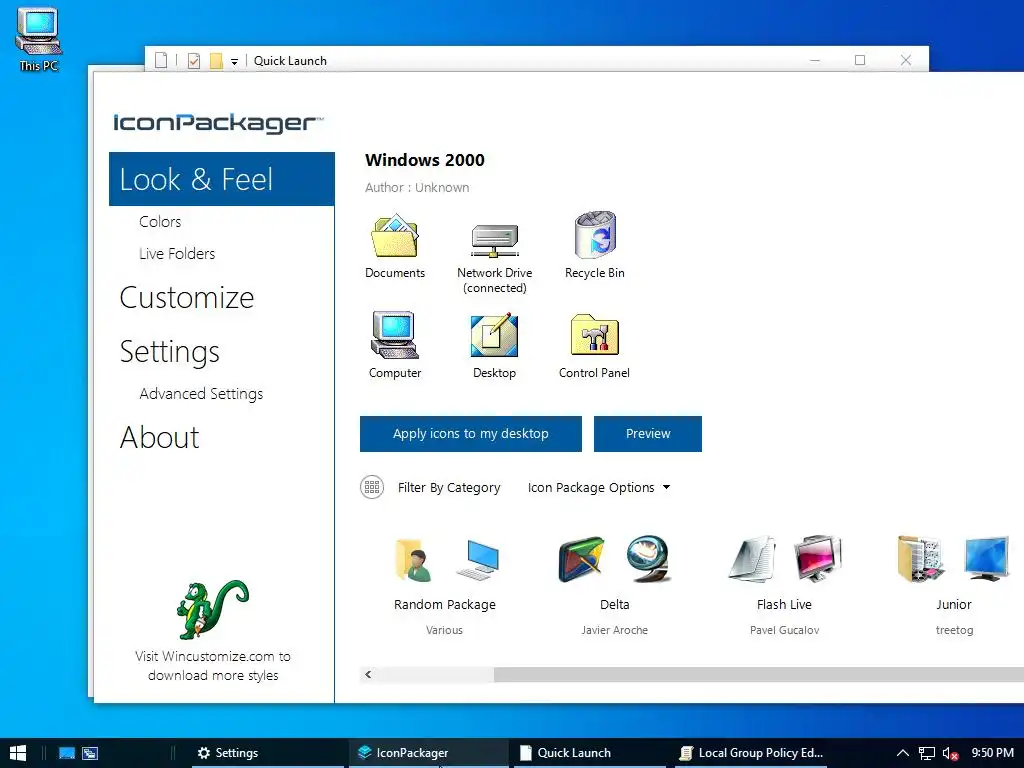
Task: Click the 9:50 PM taskbar clock
Action: [x=992, y=753]
